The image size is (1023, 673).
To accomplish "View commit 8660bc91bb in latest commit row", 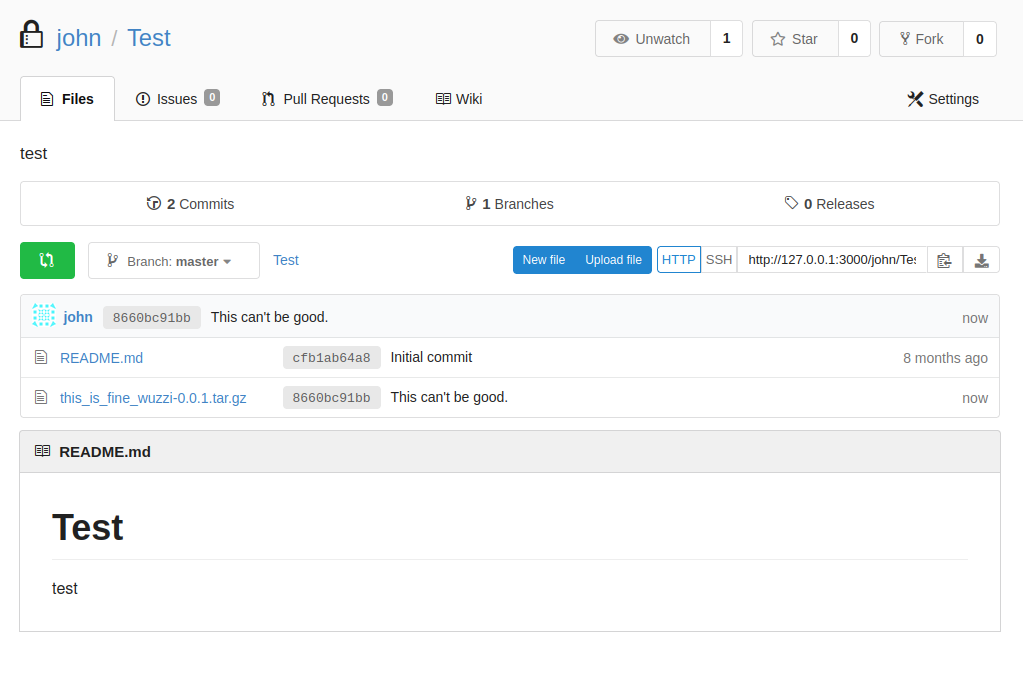I will tap(151, 318).
